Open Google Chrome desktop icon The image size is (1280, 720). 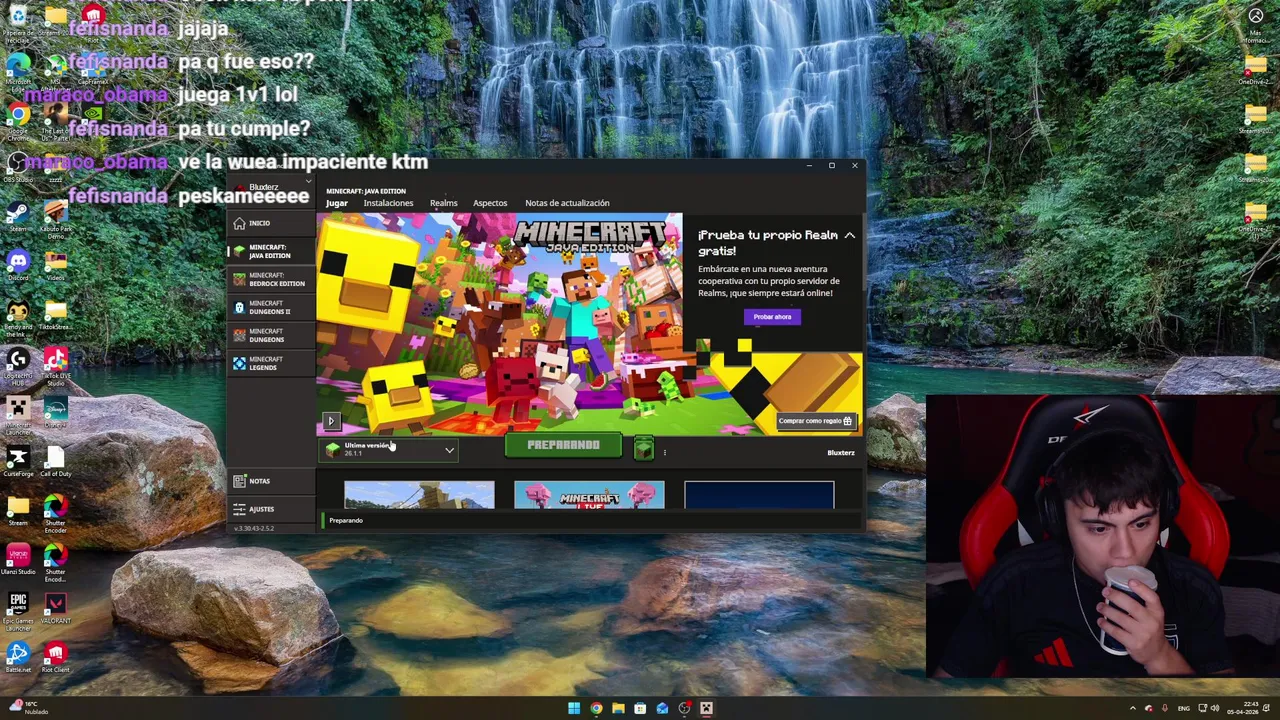(x=17, y=119)
